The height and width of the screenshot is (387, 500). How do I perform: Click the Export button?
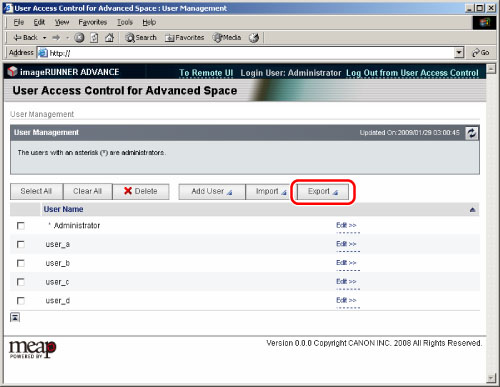click(323, 191)
